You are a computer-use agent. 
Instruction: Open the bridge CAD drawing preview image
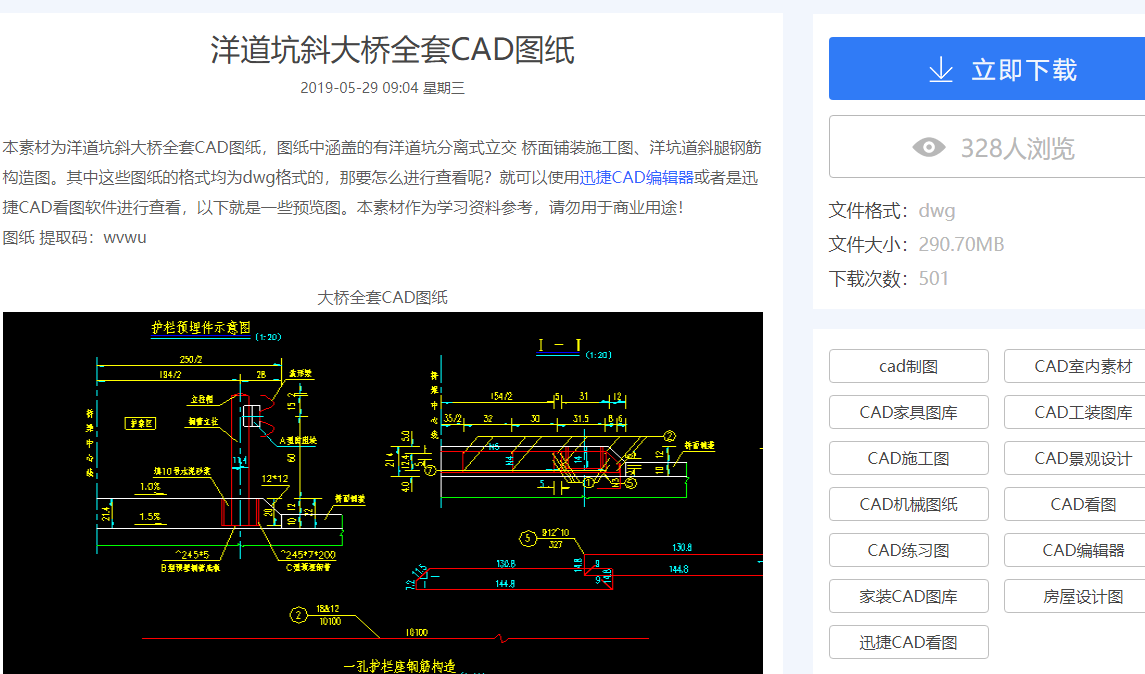382,492
